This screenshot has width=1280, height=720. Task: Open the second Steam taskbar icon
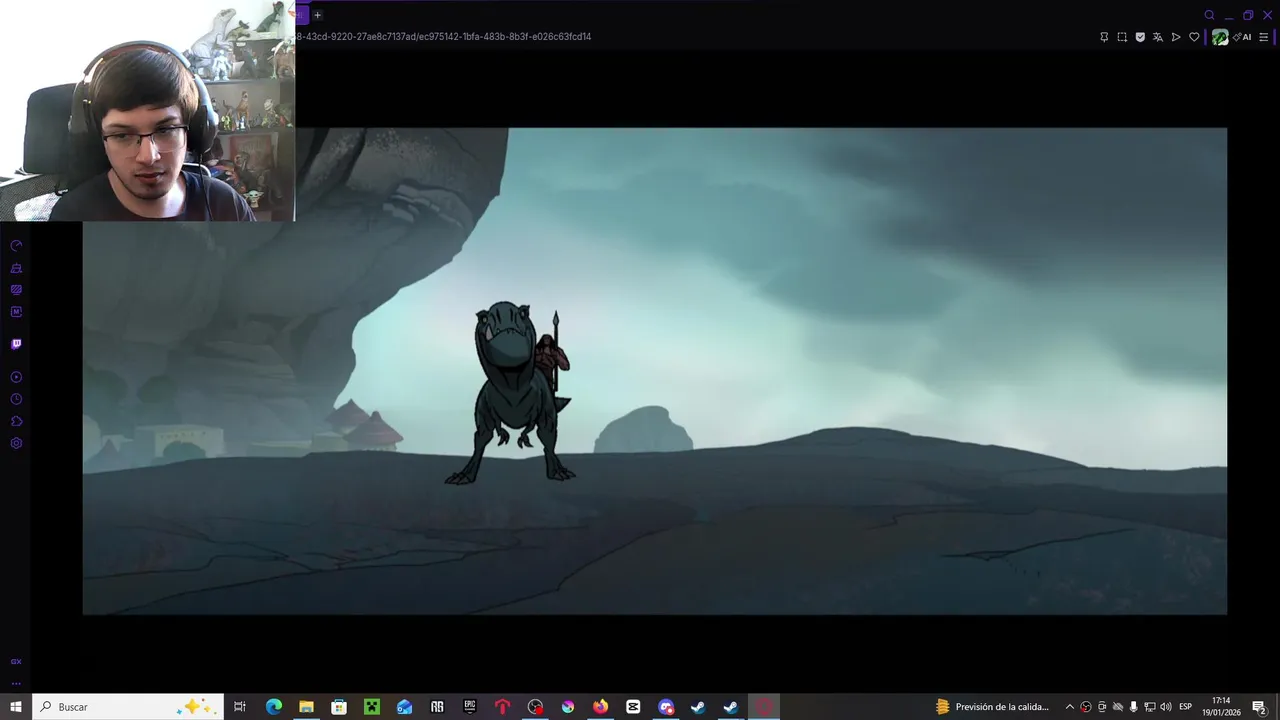click(731, 707)
